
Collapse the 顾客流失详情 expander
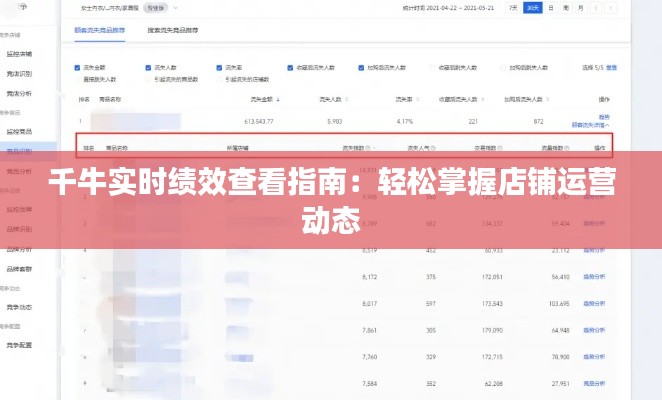tap(590, 126)
